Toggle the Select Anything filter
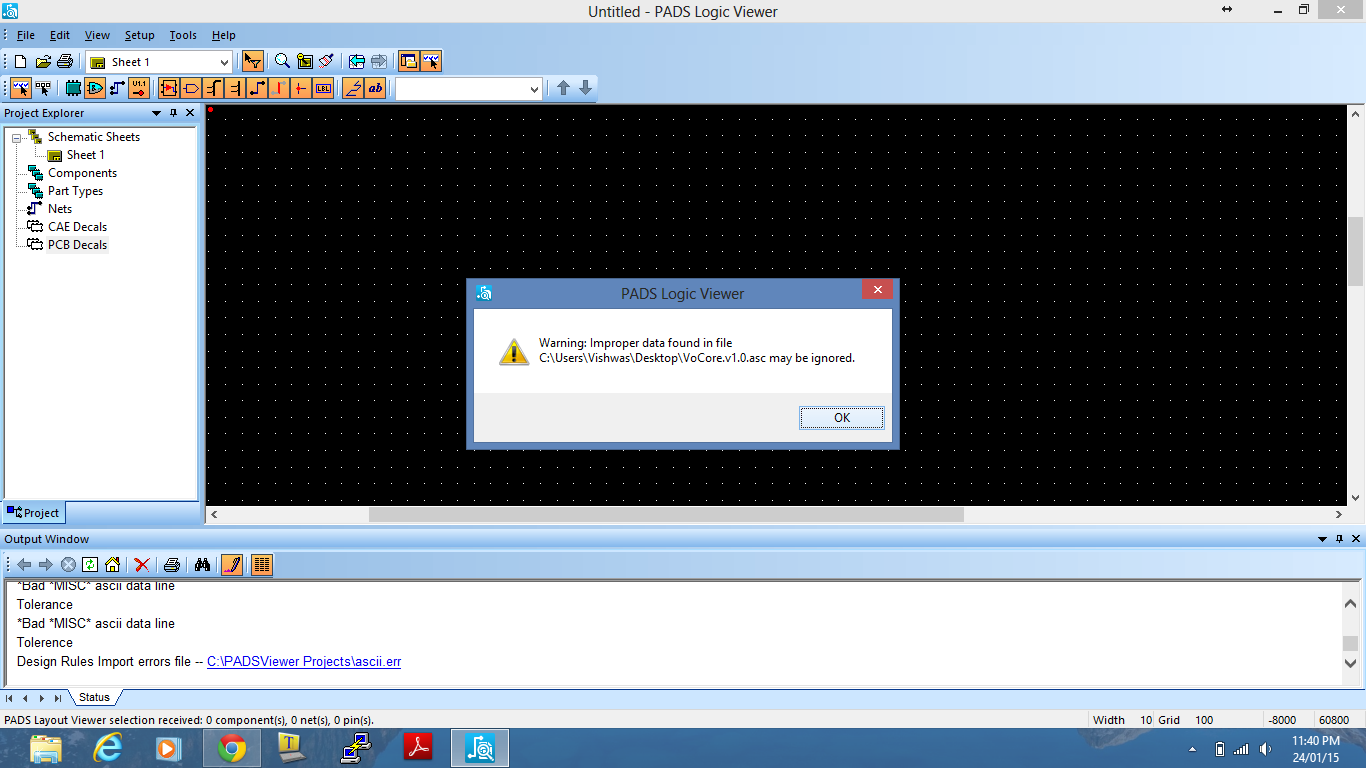 click(20, 89)
